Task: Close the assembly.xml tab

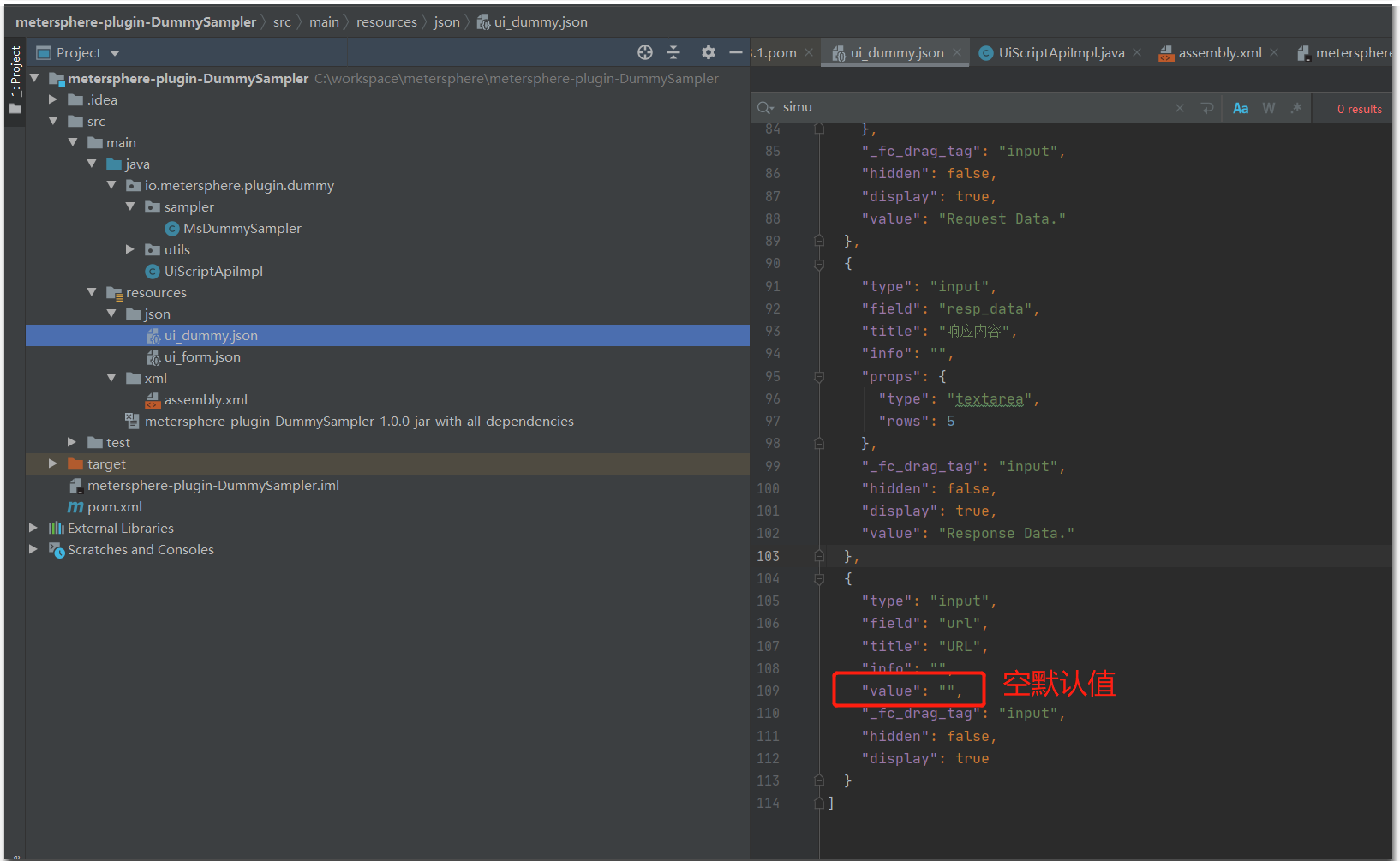Action: pyautogui.click(x=1274, y=53)
